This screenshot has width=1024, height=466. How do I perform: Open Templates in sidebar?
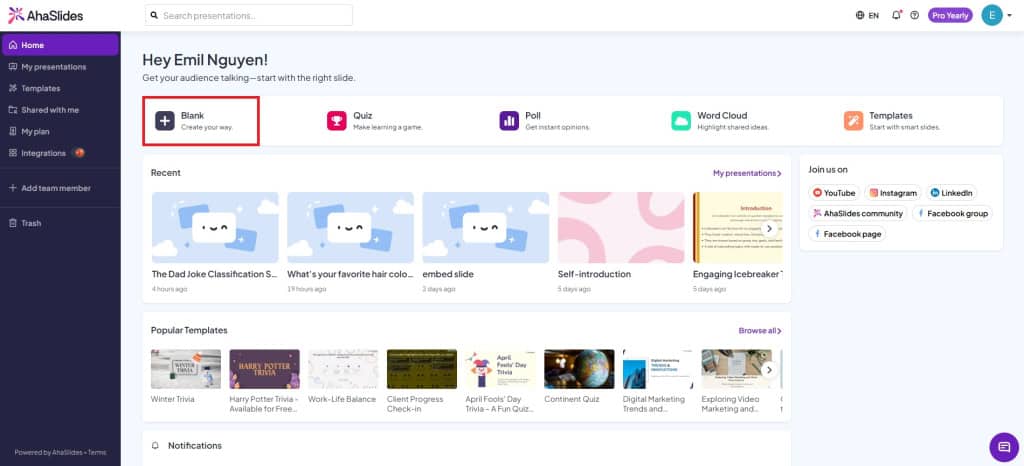coord(60,88)
